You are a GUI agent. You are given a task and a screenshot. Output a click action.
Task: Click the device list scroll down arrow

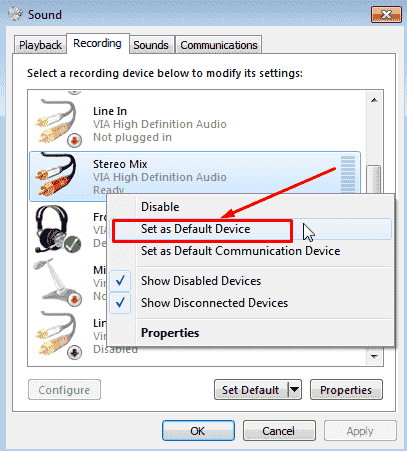pos(374,356)
